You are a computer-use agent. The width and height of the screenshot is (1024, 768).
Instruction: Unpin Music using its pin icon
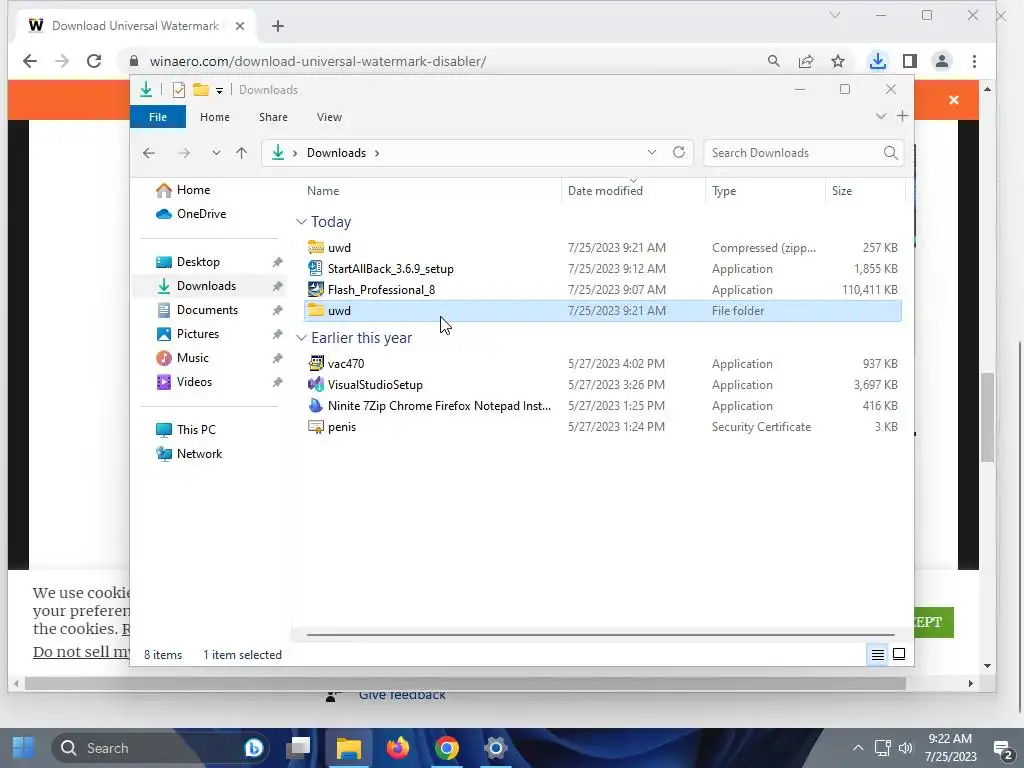pos(278,358)
